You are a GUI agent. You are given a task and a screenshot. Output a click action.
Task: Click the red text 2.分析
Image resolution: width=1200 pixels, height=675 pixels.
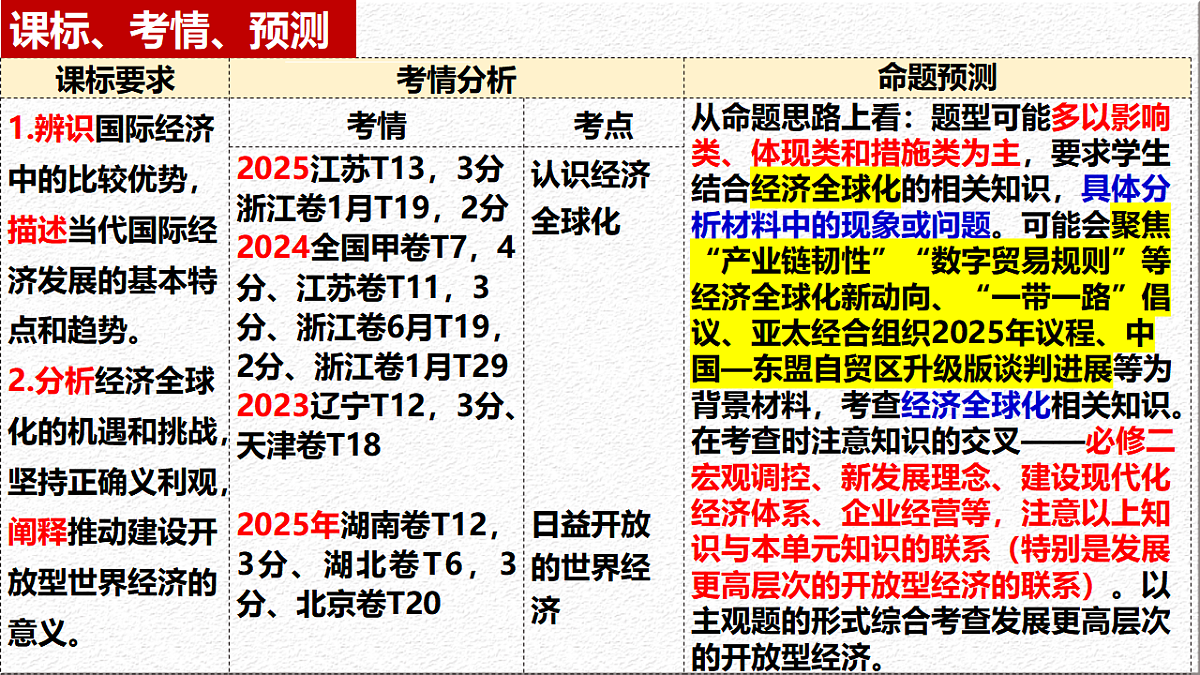[x=51, y=380]
